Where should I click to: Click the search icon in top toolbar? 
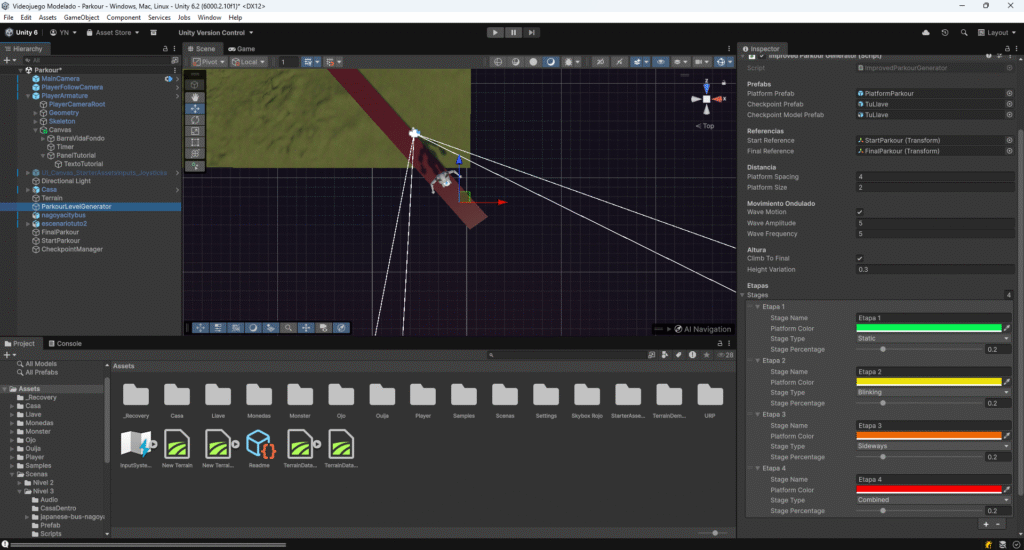(x=963, y=32)
